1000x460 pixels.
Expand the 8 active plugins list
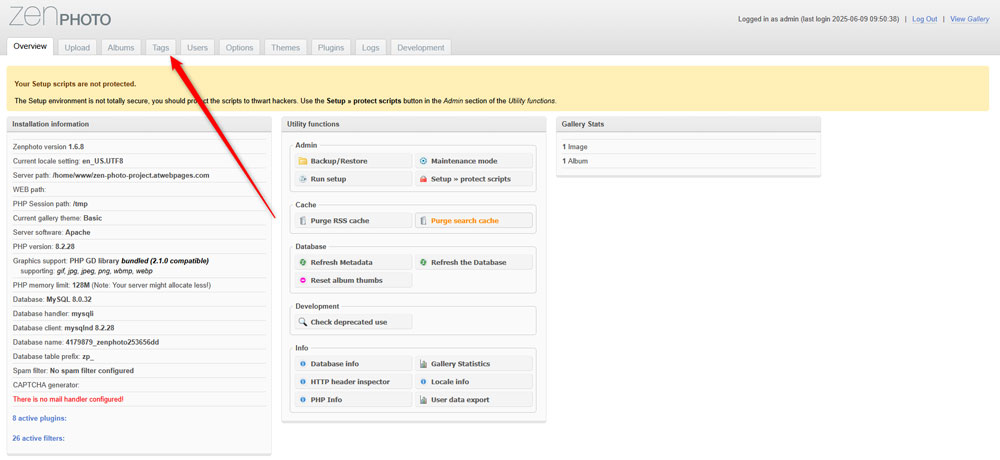coord(40,419)
